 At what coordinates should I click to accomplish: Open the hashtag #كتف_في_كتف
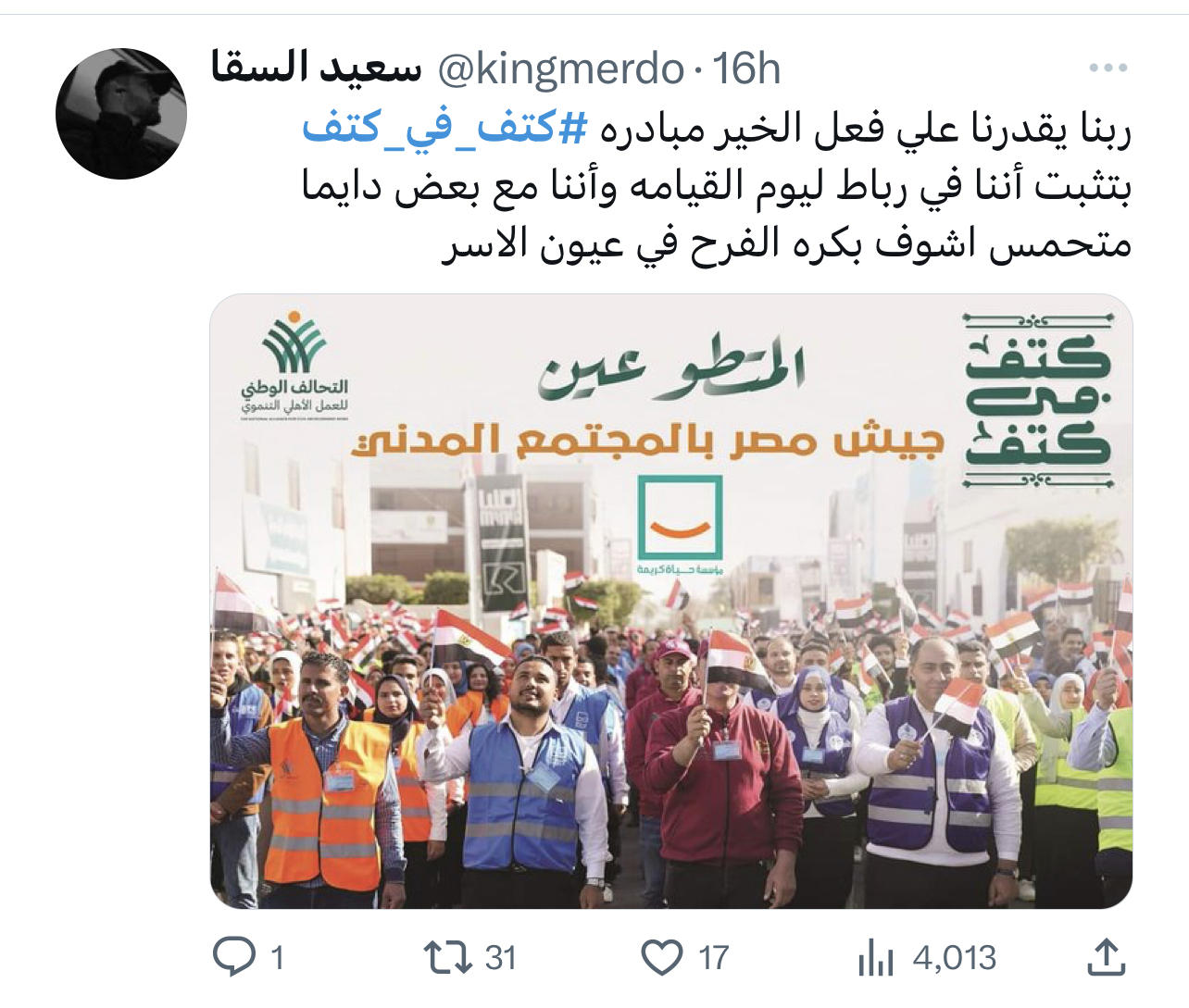[x=445, y=129]
